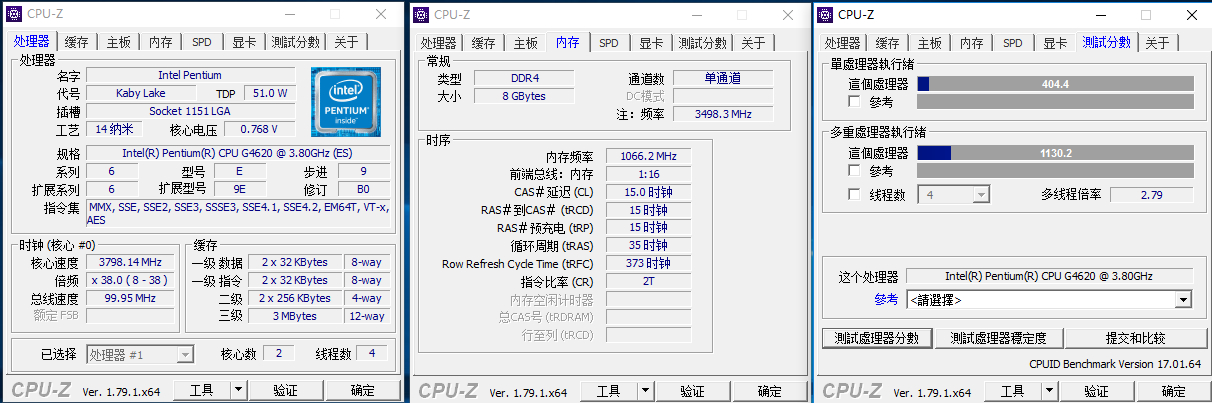
Task: Click the 參考 link beside <請選擇>
Action: (x=886, y=299)
